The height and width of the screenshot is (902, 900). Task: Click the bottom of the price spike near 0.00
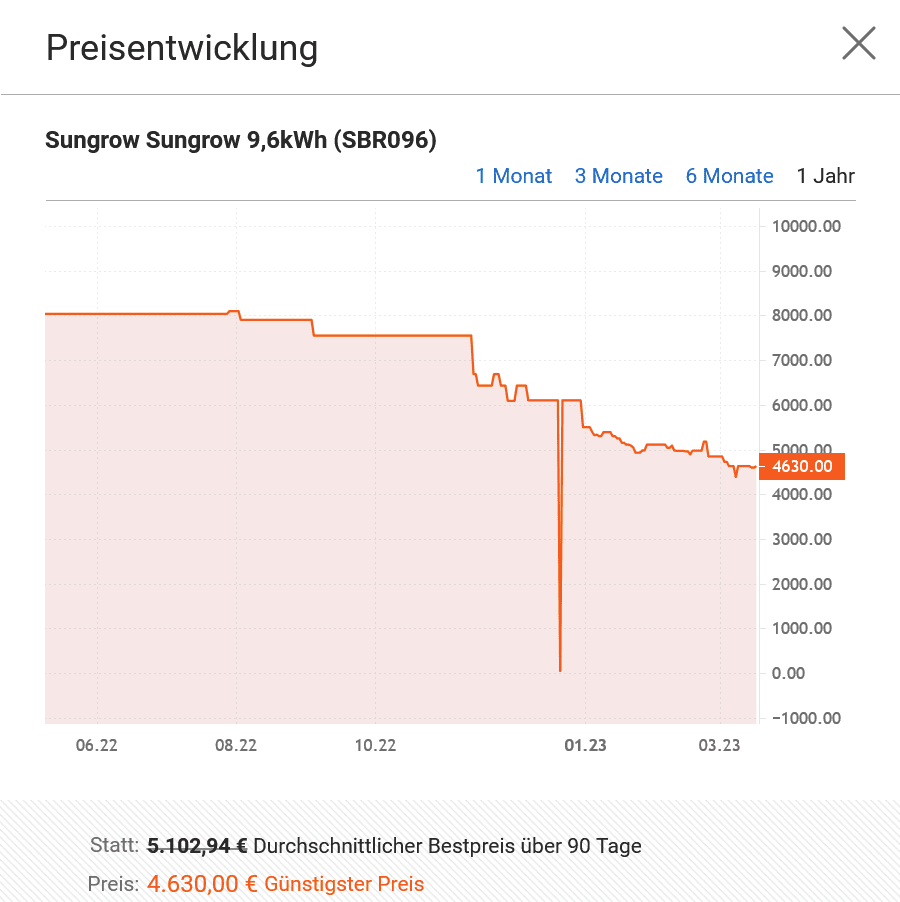pos(560,669)
